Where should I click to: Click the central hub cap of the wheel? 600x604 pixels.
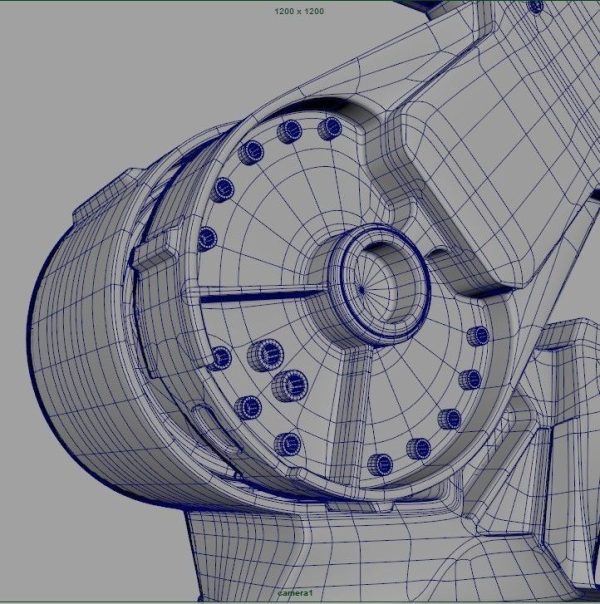pyautogui.click(x=379, y=284)
